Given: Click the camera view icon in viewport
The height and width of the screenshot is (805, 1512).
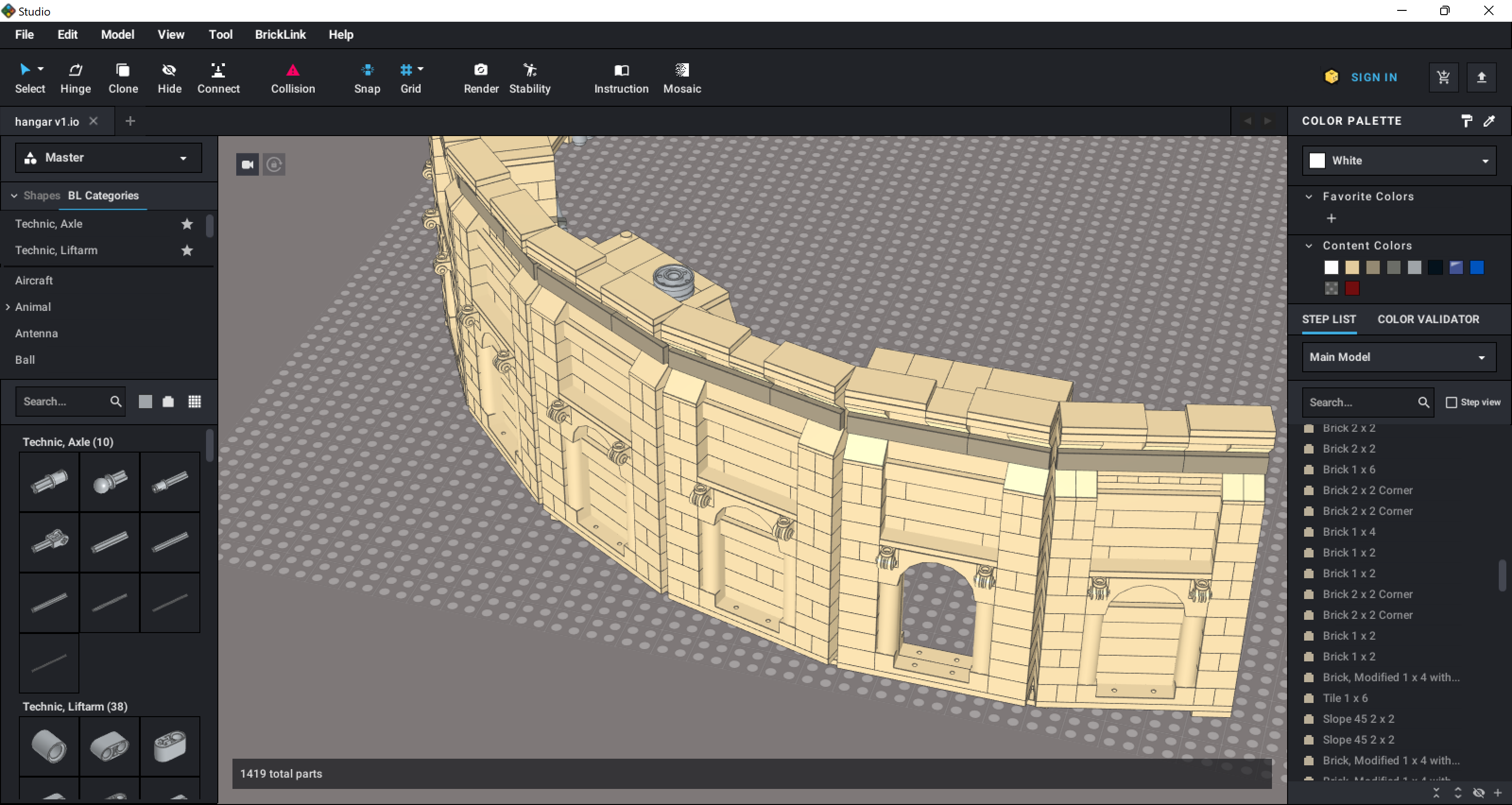Looking at the screenshot, I should click(247, 164).
